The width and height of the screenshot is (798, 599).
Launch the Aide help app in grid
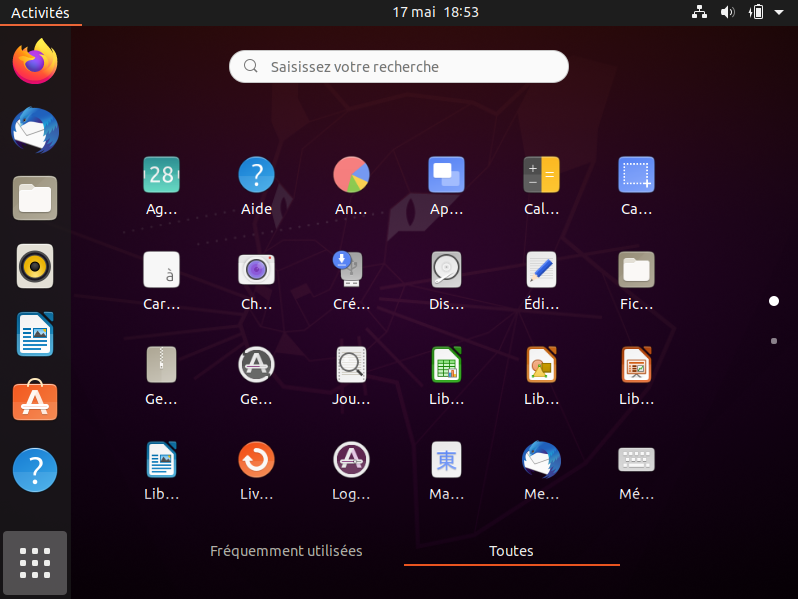[256, 175]
